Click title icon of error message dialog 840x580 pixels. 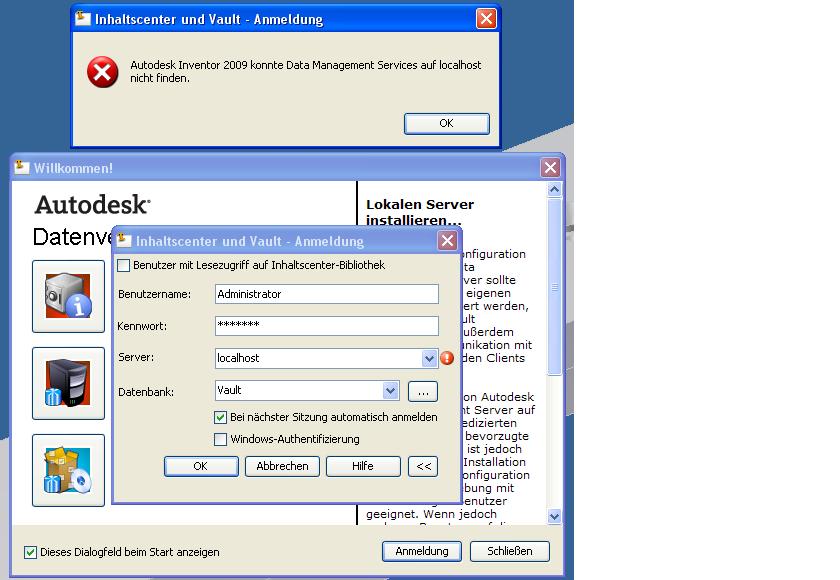click(x=83, y=19)
